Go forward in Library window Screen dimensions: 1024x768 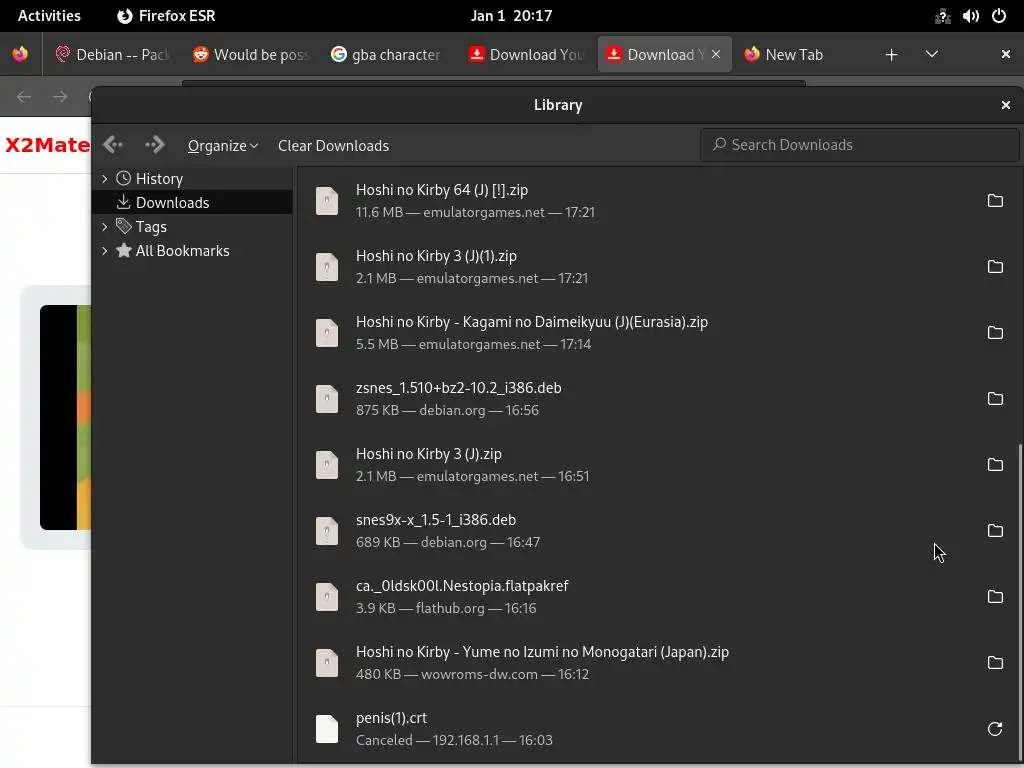coord(155,144)
